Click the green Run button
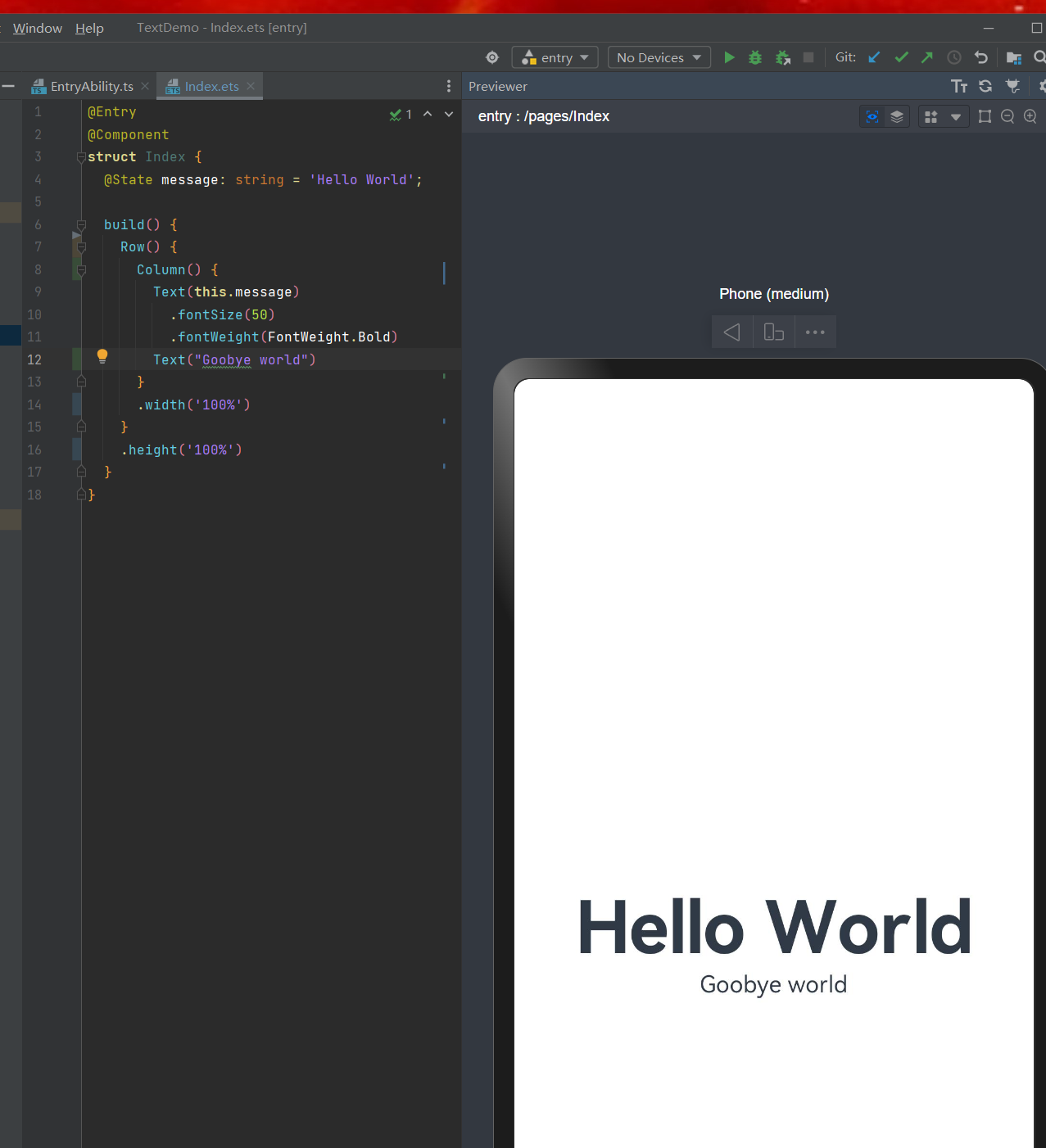 coord(729,57)
